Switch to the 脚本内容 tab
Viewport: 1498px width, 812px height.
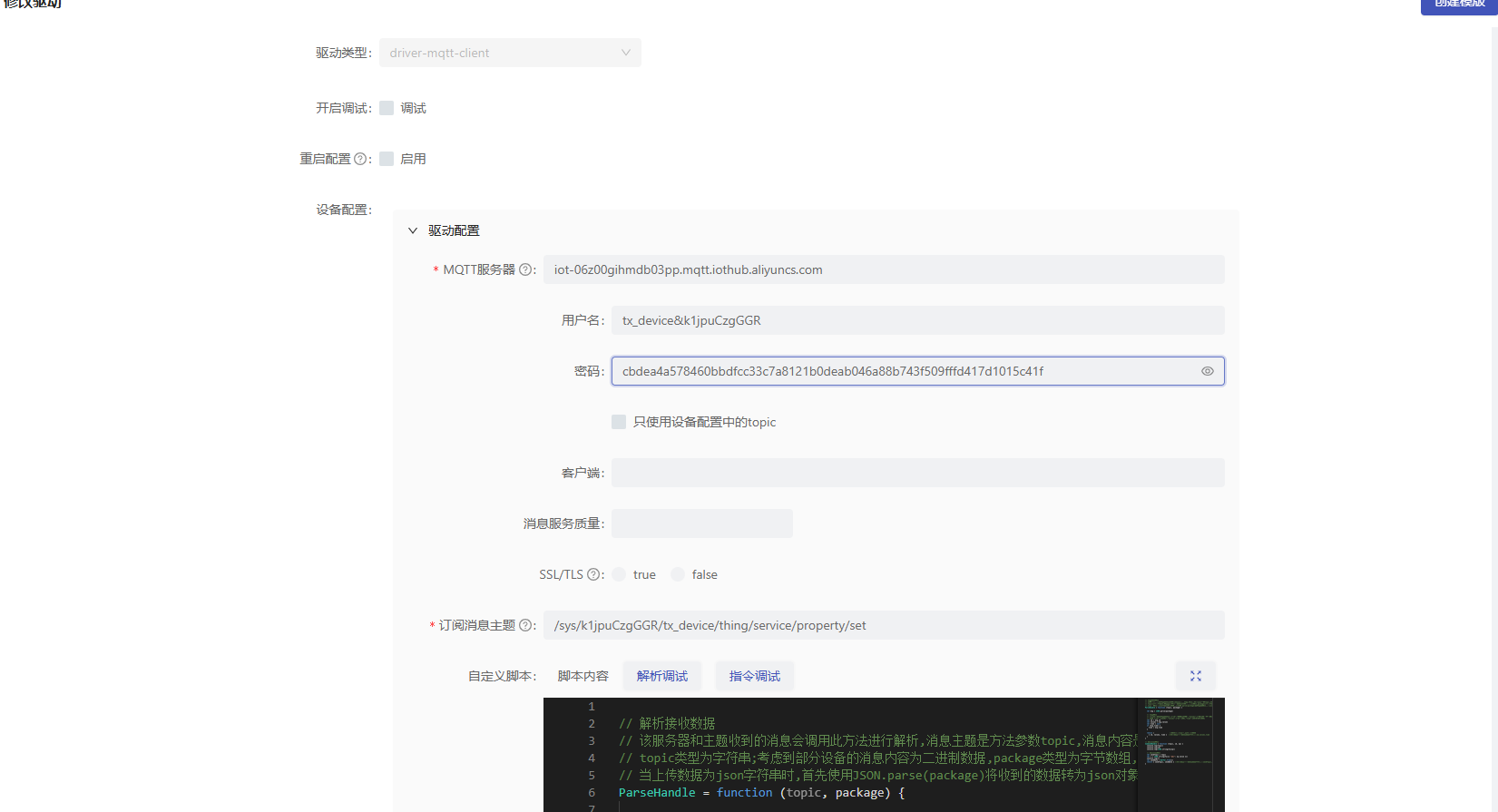(x=583, y=676)
